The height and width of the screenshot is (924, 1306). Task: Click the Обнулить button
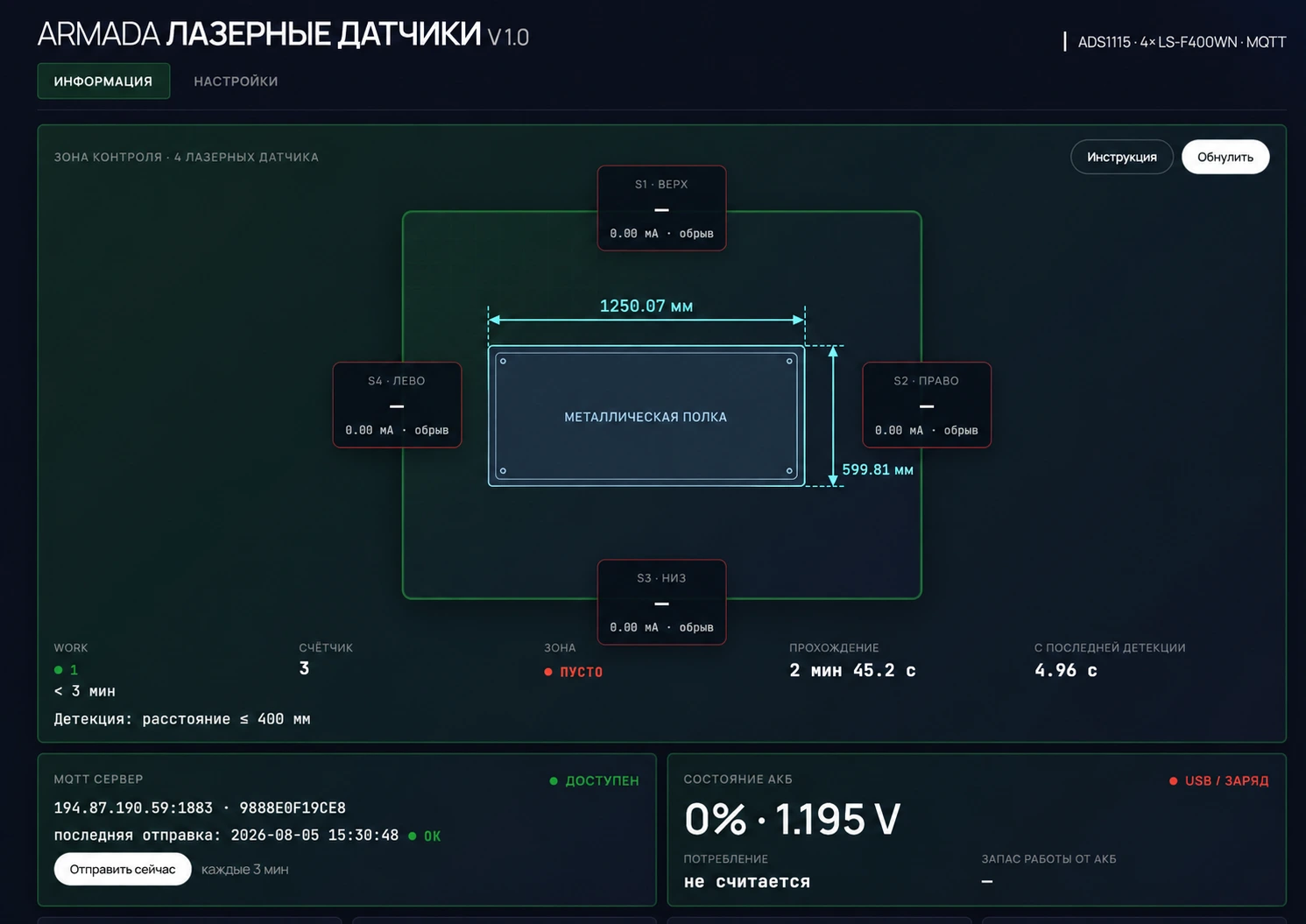point(1225,157)
